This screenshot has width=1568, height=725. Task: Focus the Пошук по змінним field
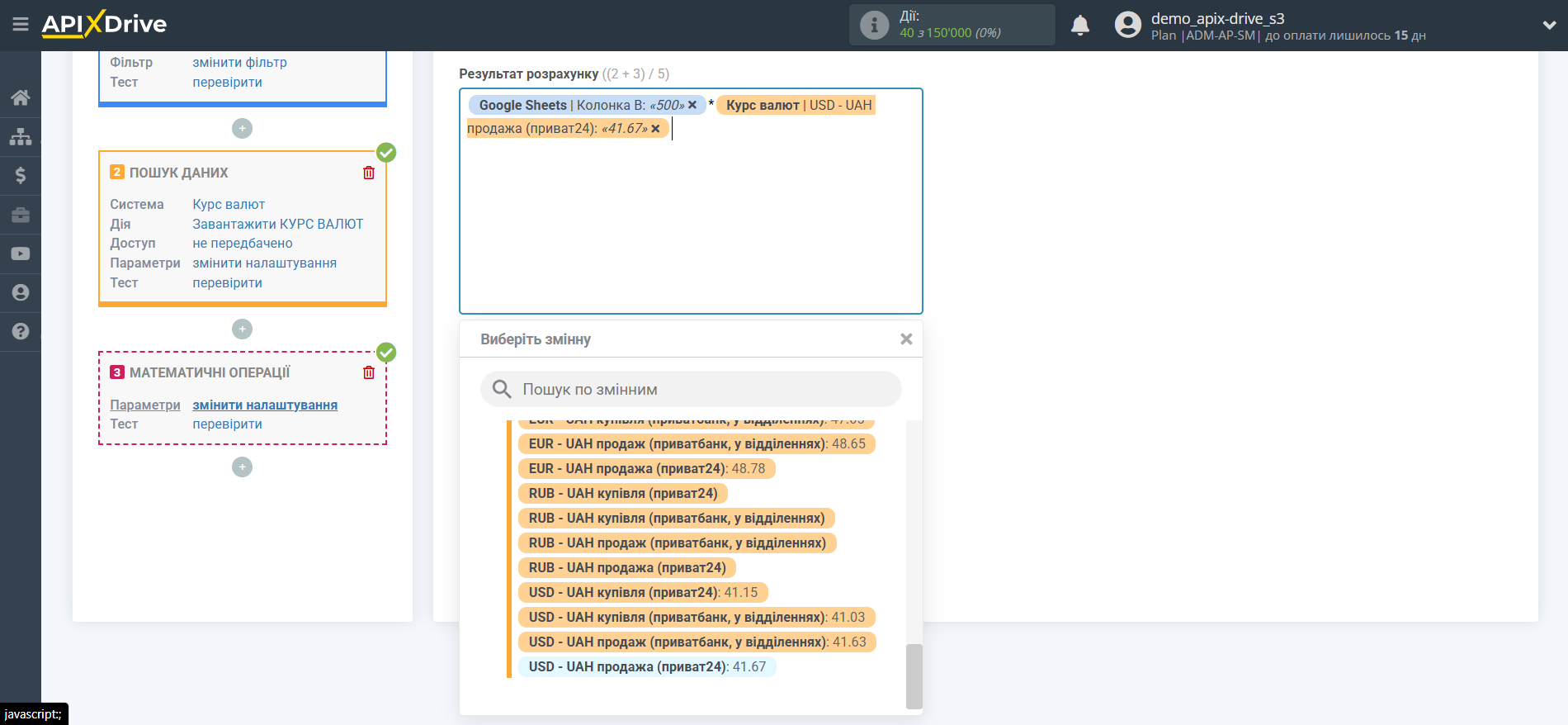pos(691,389)
